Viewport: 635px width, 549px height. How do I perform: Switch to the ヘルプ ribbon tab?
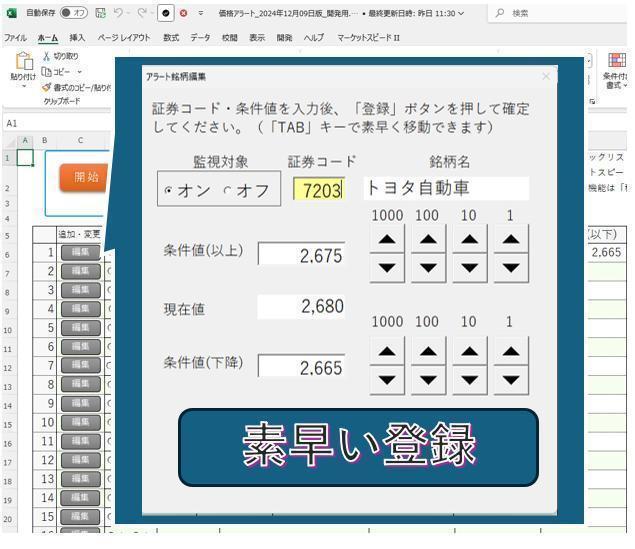pyautogui.click(x=314, y=38)
